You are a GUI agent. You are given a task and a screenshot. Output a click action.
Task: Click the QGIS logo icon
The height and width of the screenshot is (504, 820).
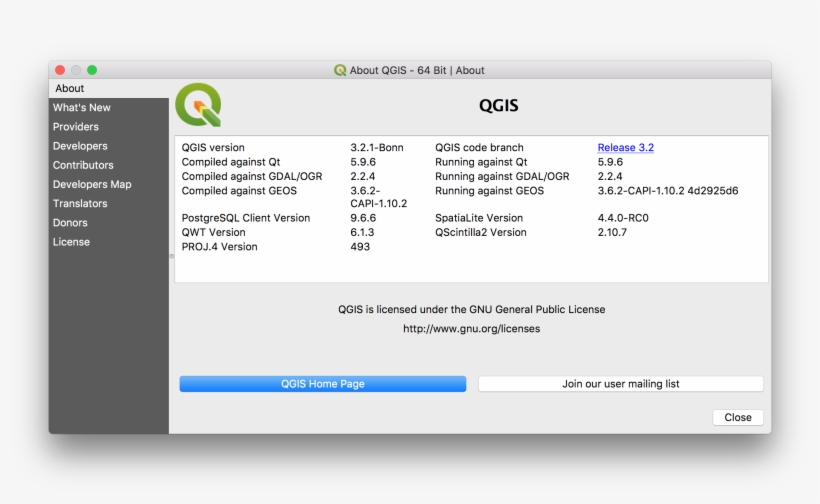click(198, 105)
